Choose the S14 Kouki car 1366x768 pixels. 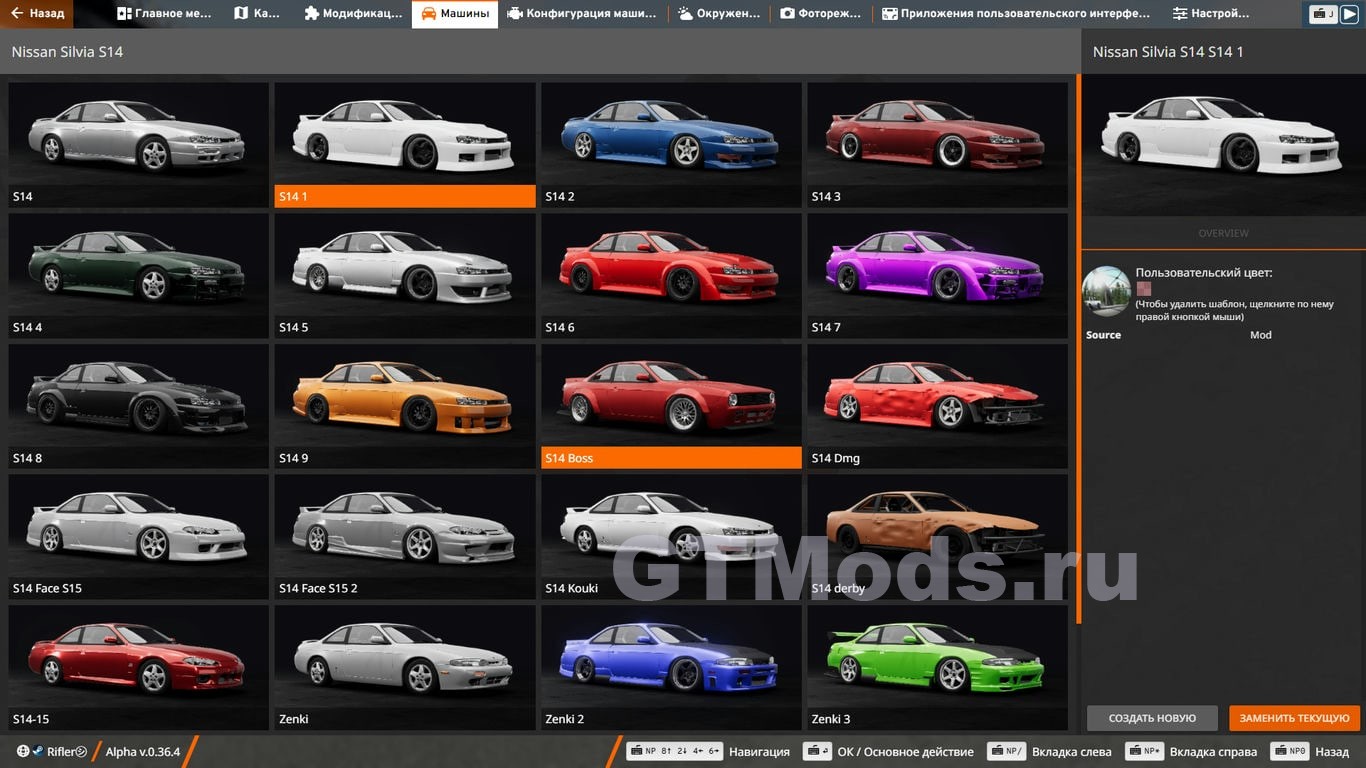tap(671, 536)
